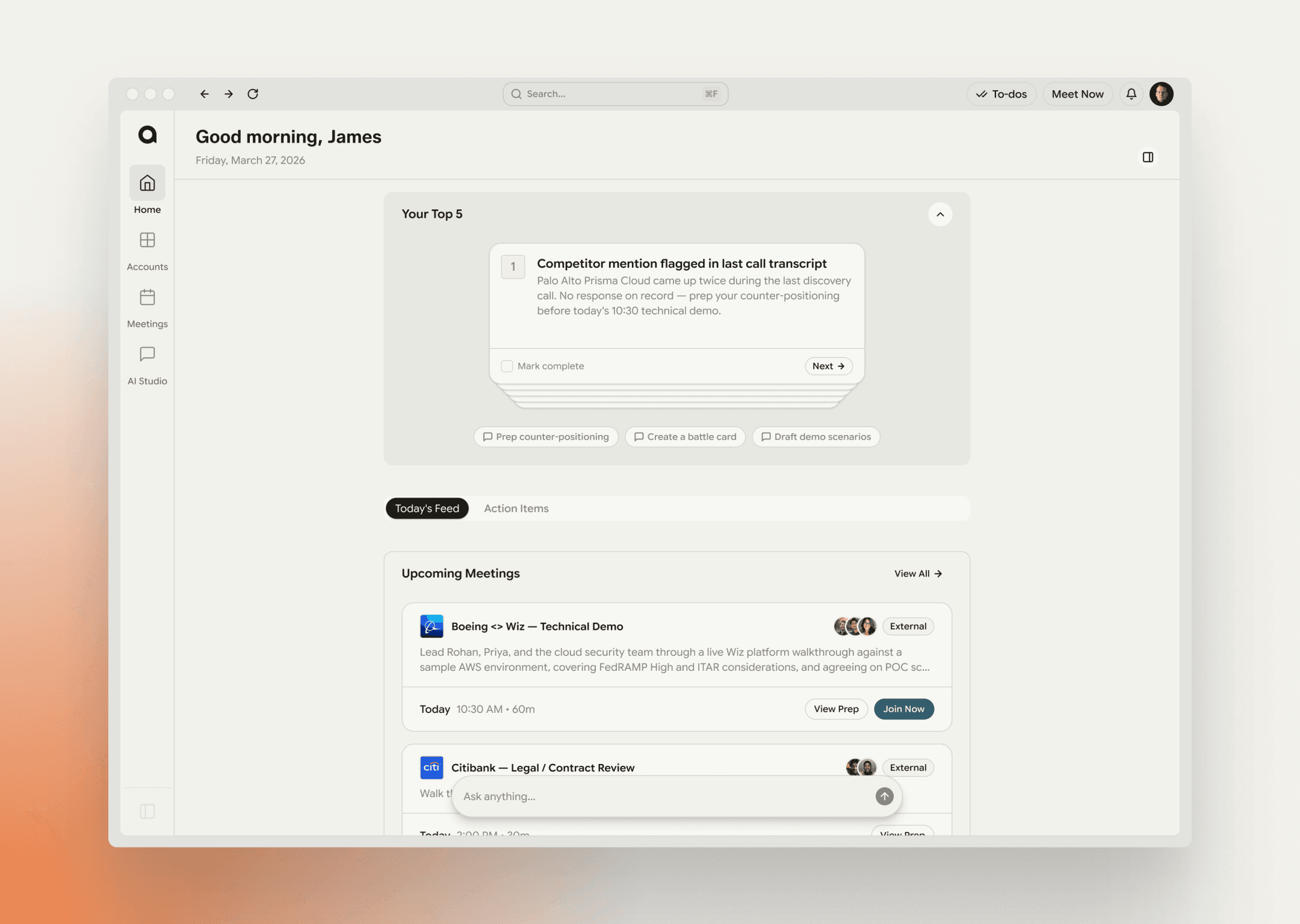Screen dimensions: 1300x924
Task: Click External tag on Boeing meeting
Action: [908, 626]
